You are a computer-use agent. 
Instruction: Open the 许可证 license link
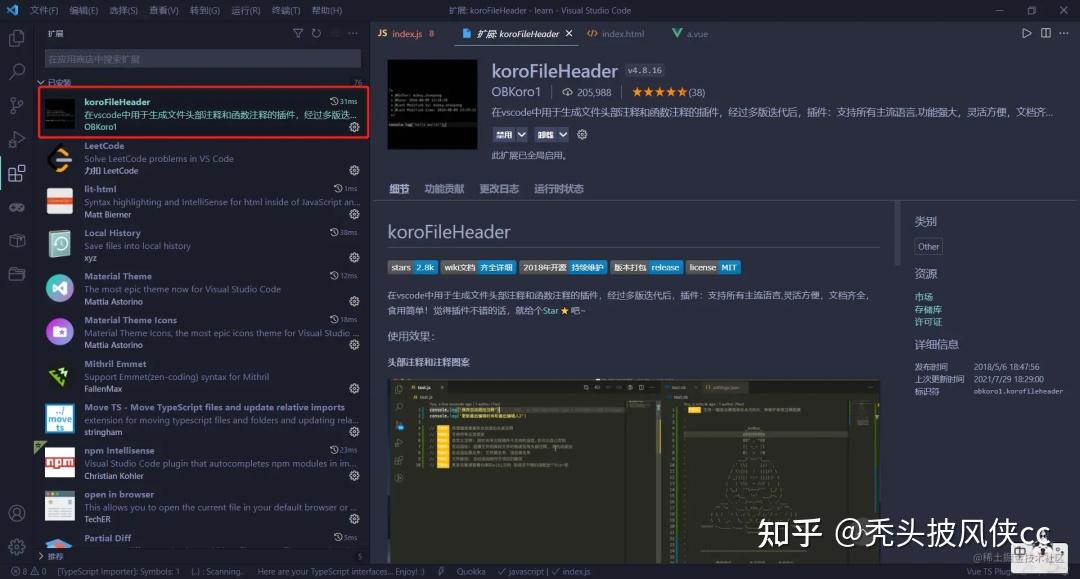(928, 322)
